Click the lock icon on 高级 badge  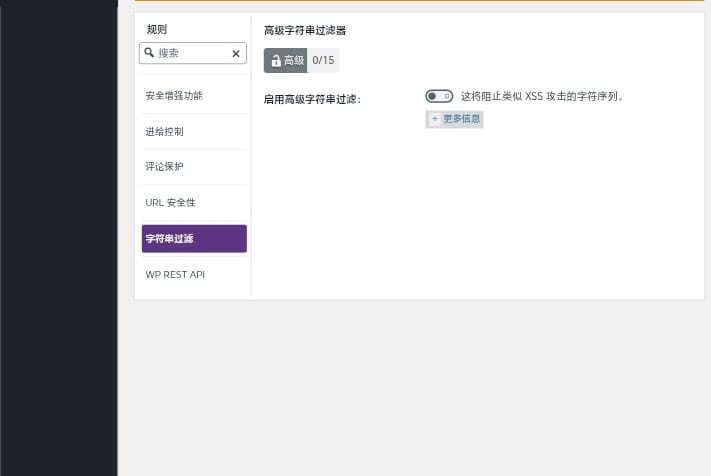point(276,61)
